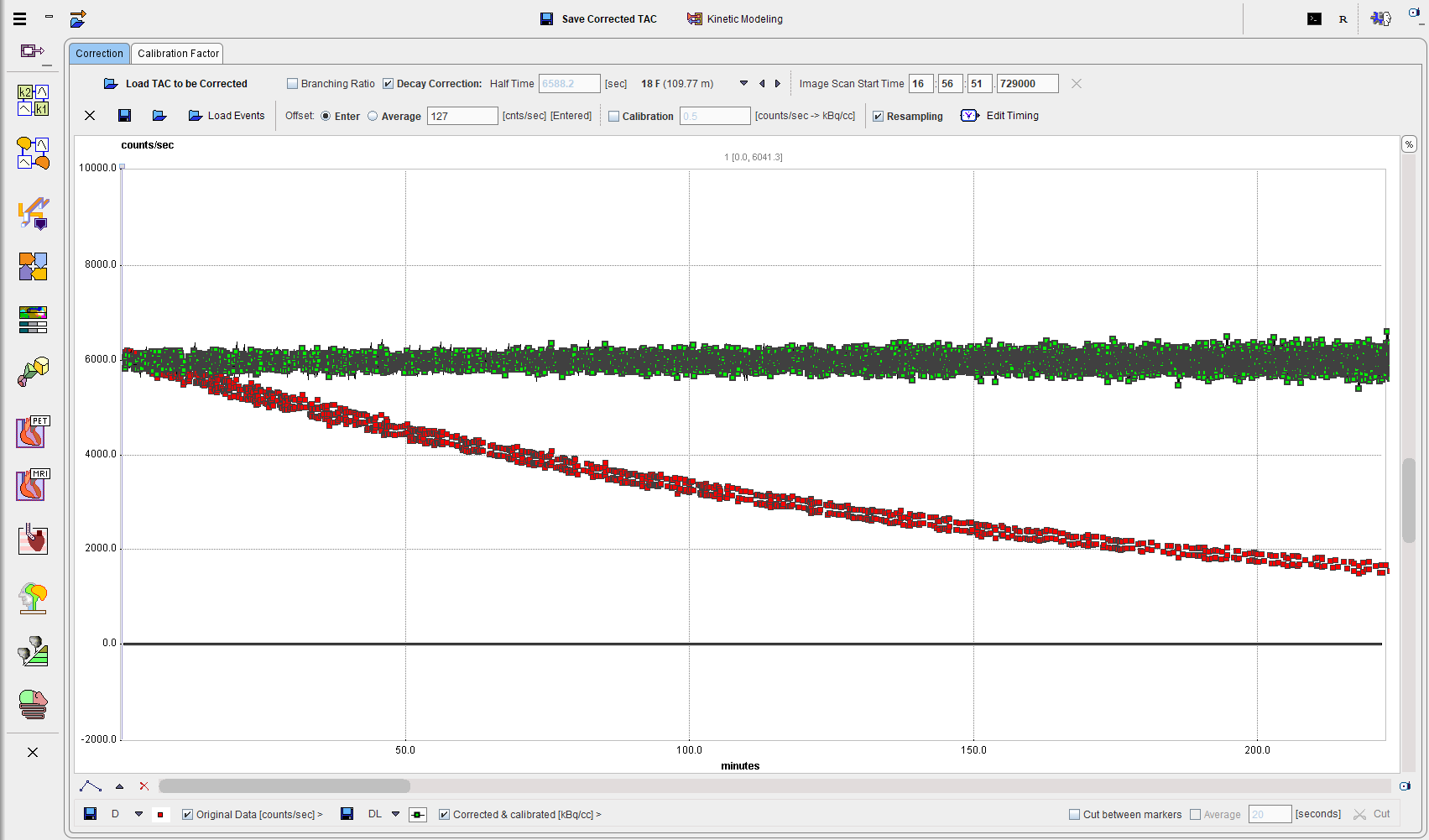This screenshot has width=1429, height=840.
Task: Open the R statistics interface
Action: [1343, 18]
